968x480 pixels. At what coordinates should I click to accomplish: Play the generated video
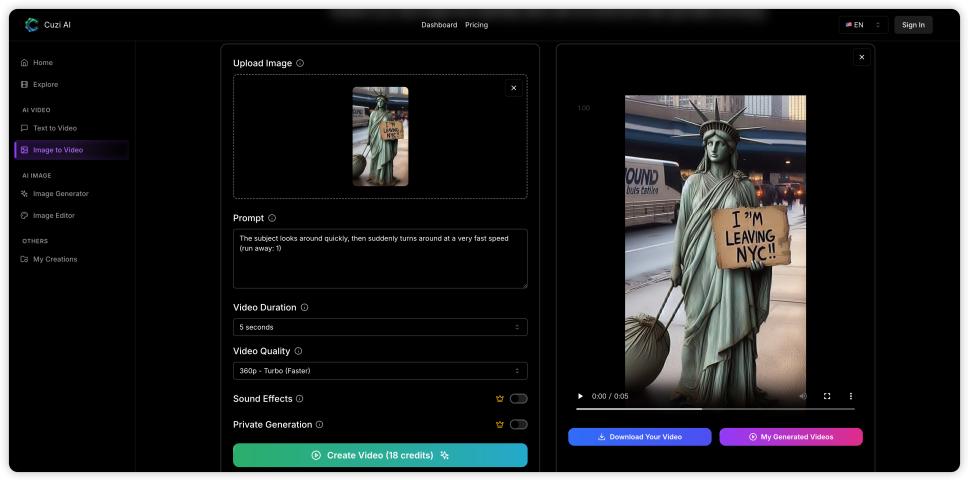click(x=580, y=396)
